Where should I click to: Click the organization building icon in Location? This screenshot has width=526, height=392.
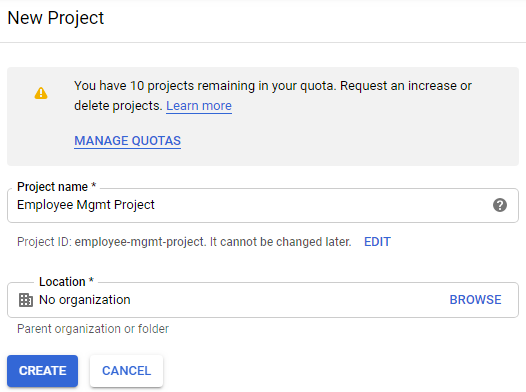pos(25,300)
